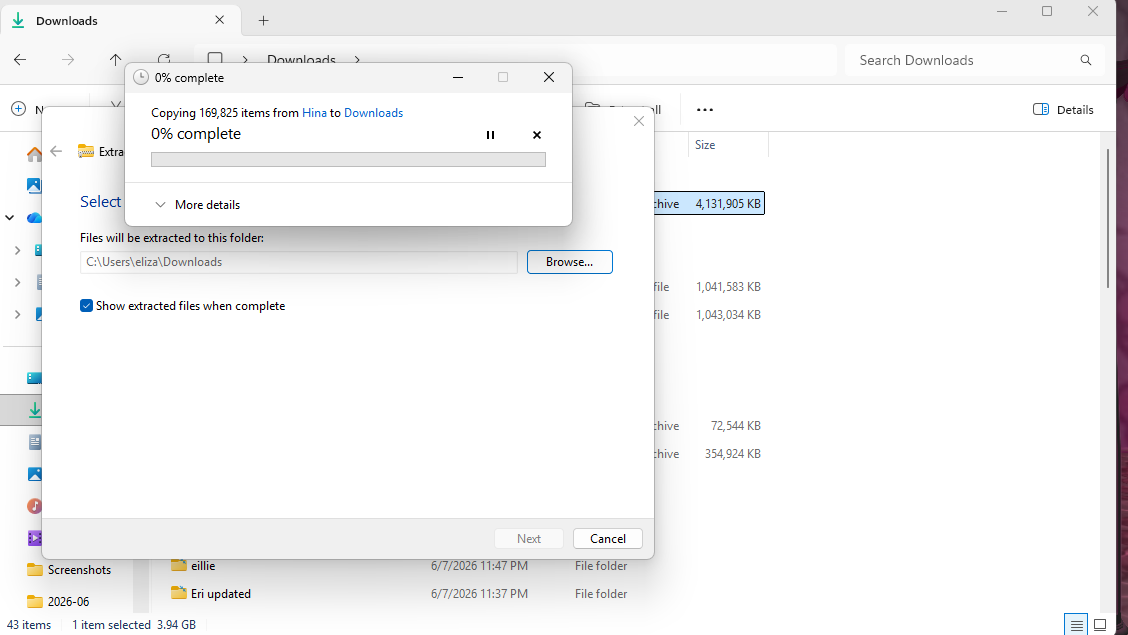Image resolution: width=1128 pixels, height=635 pixels.
Task: Click the 6/7/2026 11:37 PM date
Action: 479,594
